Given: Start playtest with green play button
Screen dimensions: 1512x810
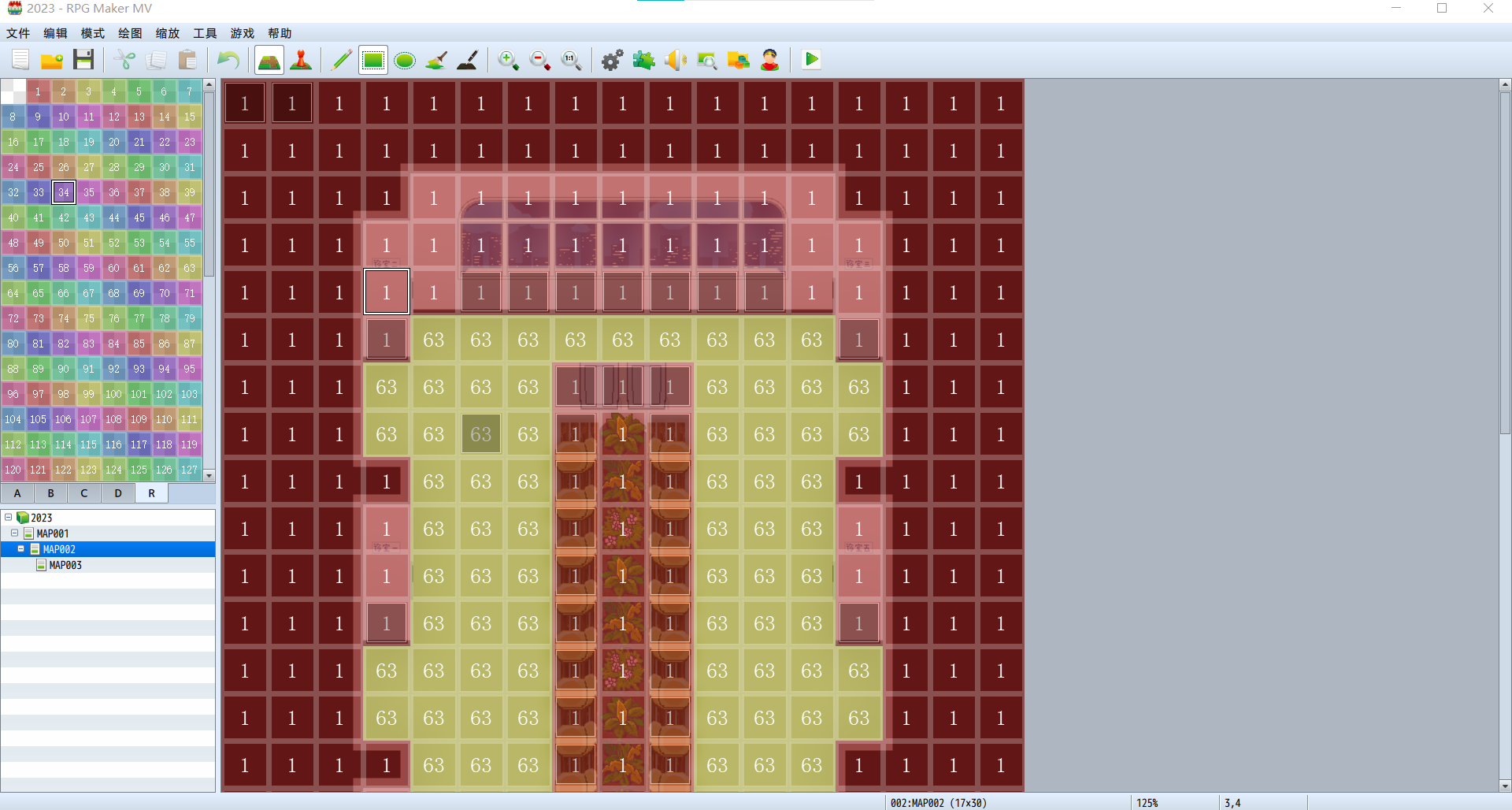Looking at the screenshot, I should [x=811, y=60].
